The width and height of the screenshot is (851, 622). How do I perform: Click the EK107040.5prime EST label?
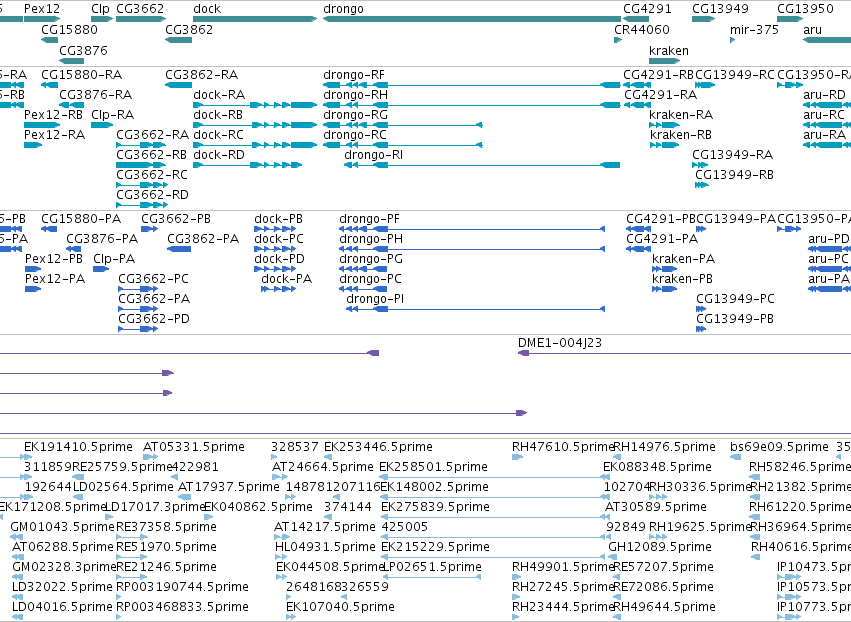[340, 607]
